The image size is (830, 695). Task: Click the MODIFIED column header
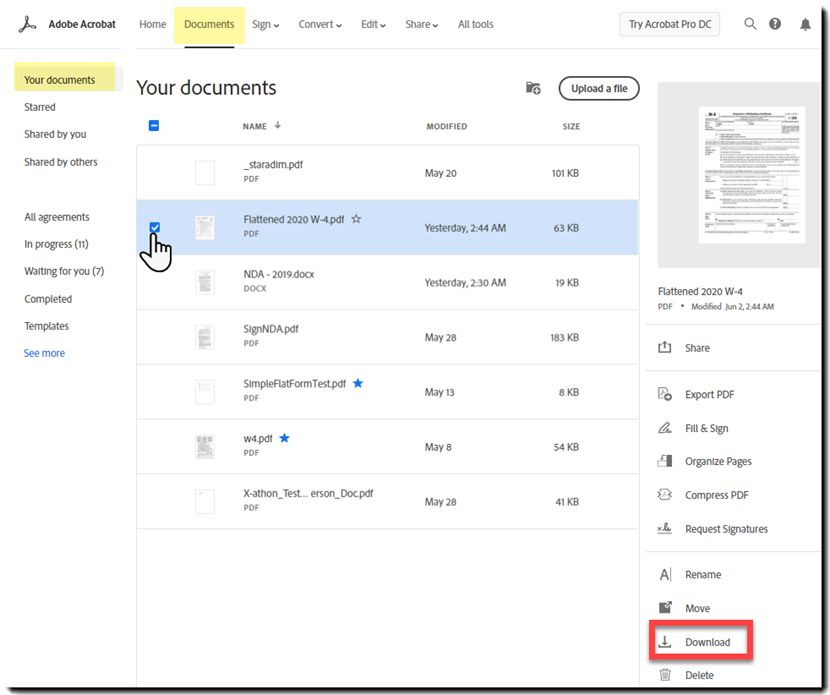coord(447,126)
